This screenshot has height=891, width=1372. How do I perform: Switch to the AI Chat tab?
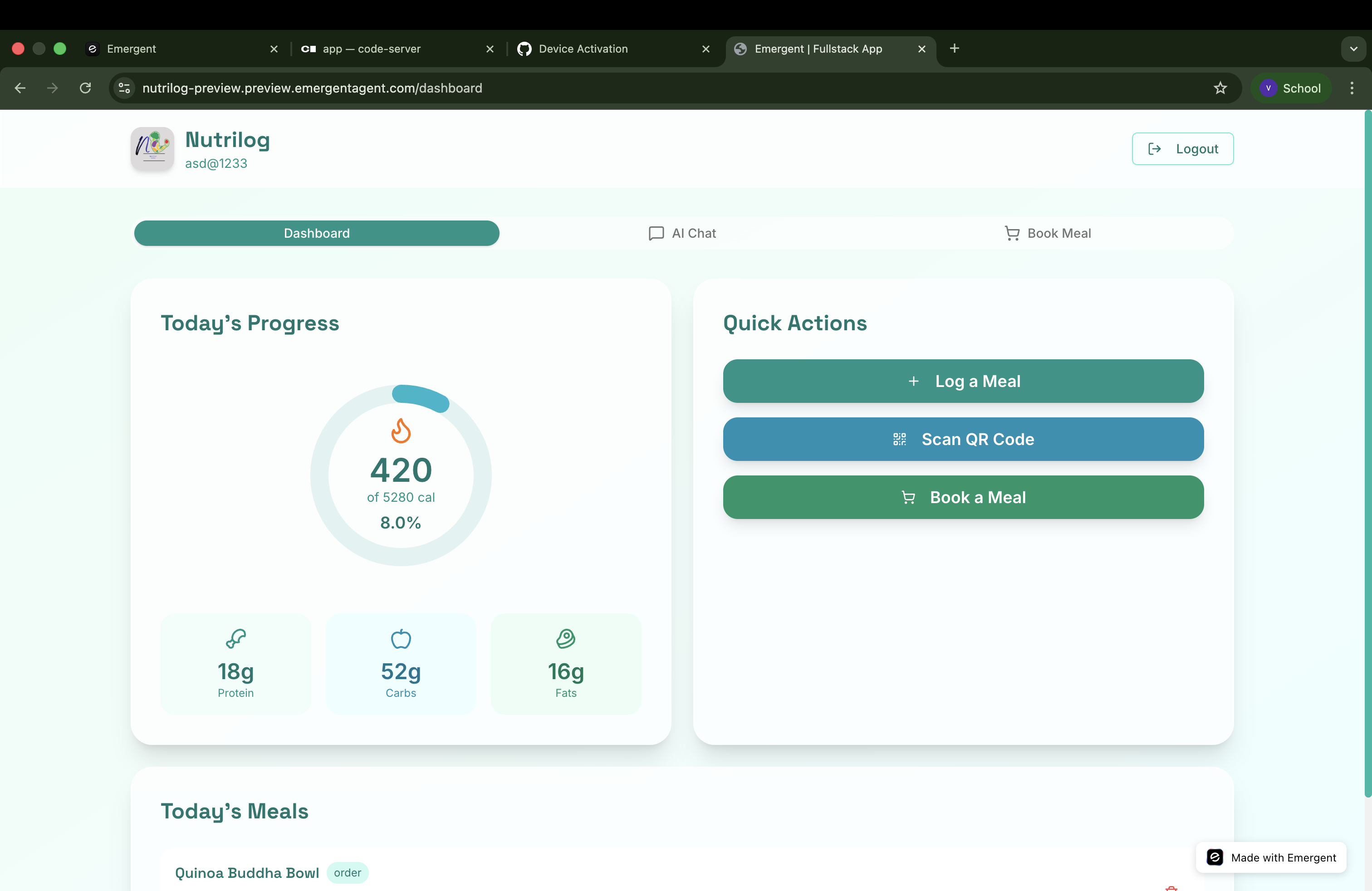coord(682,234)
